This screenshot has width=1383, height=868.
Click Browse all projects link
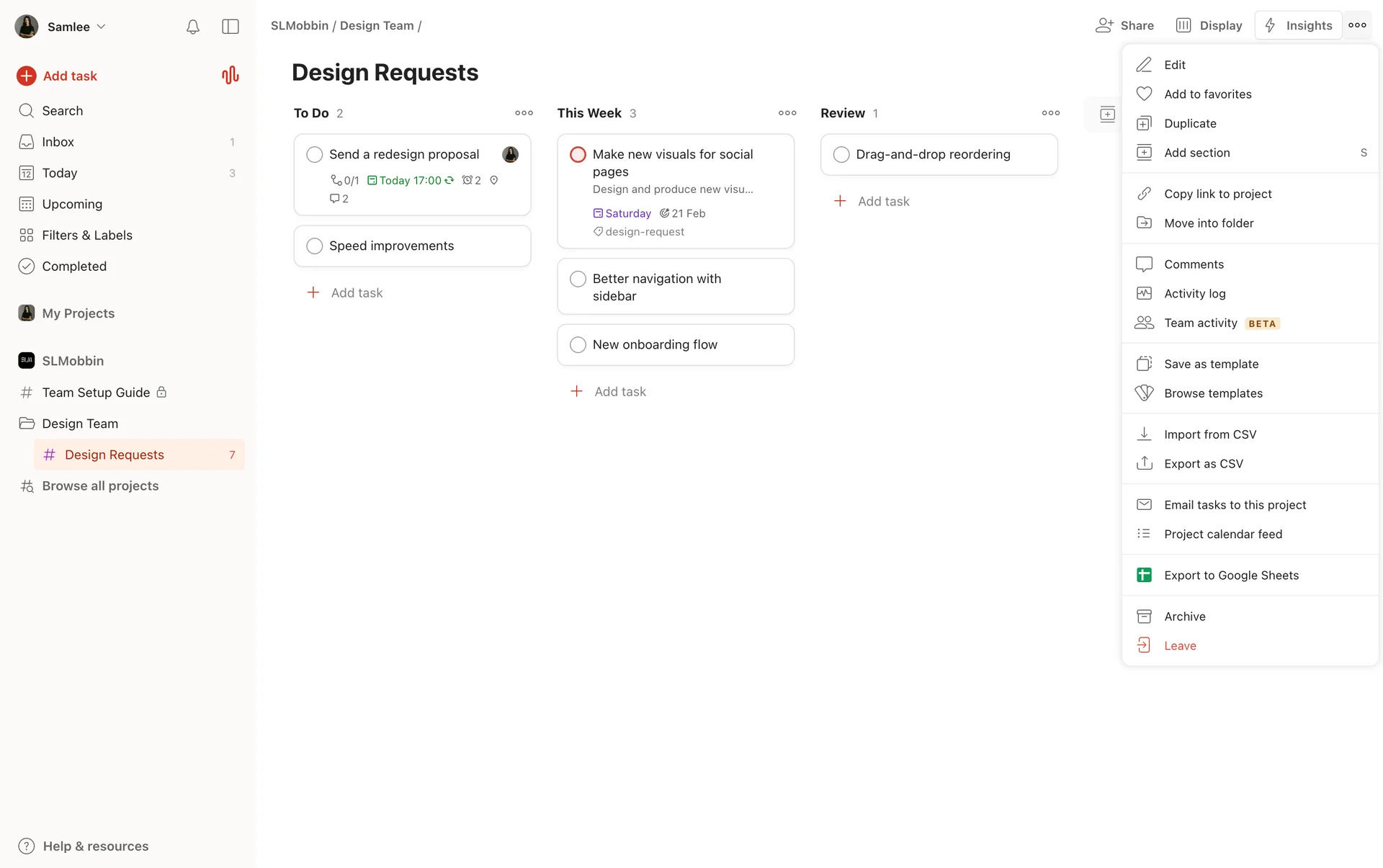(100, 486)
